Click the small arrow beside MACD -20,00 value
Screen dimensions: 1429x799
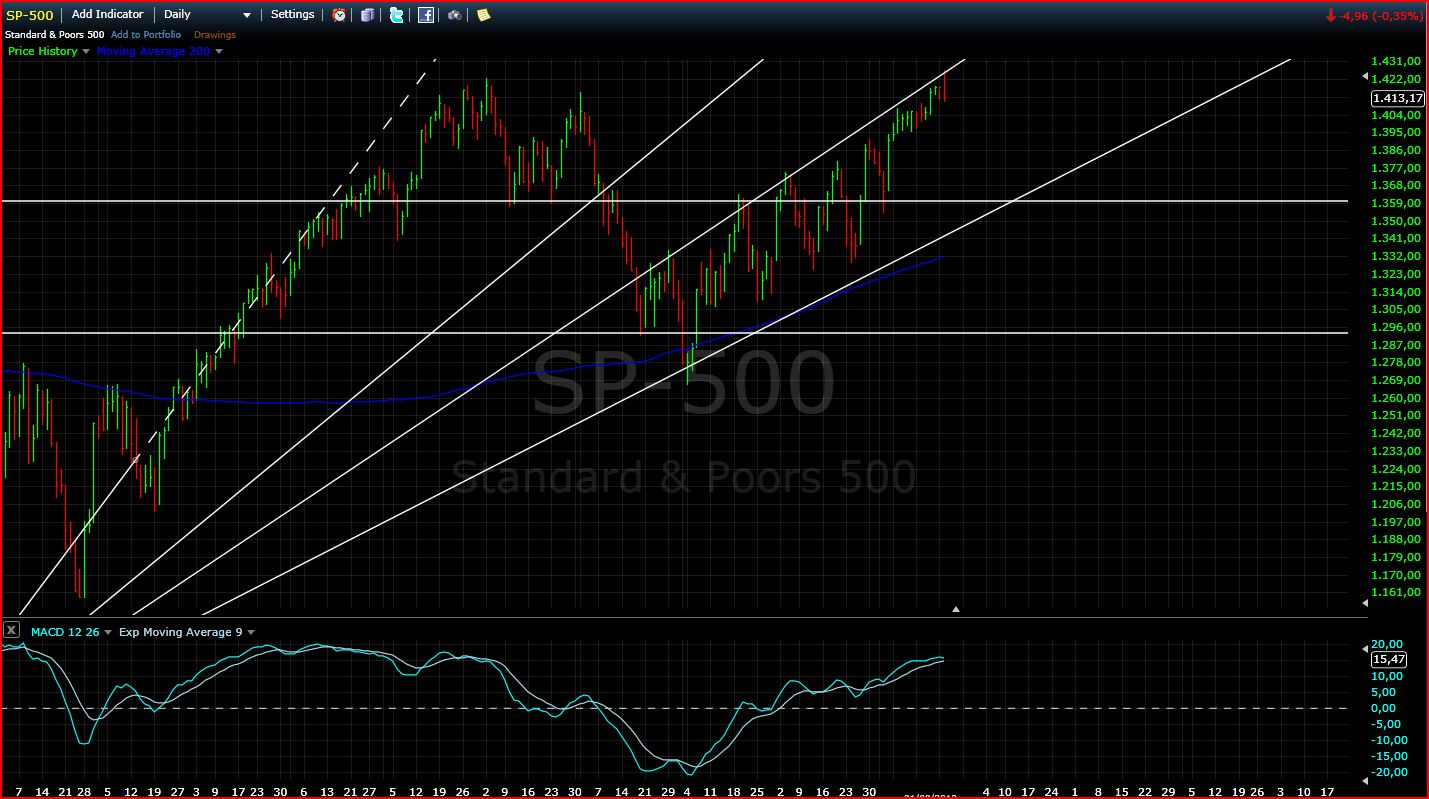(1366, 779)
